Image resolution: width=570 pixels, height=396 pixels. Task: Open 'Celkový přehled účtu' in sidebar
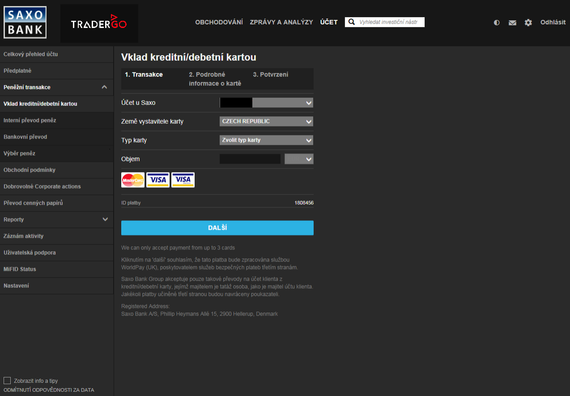(x=56, y=54)
